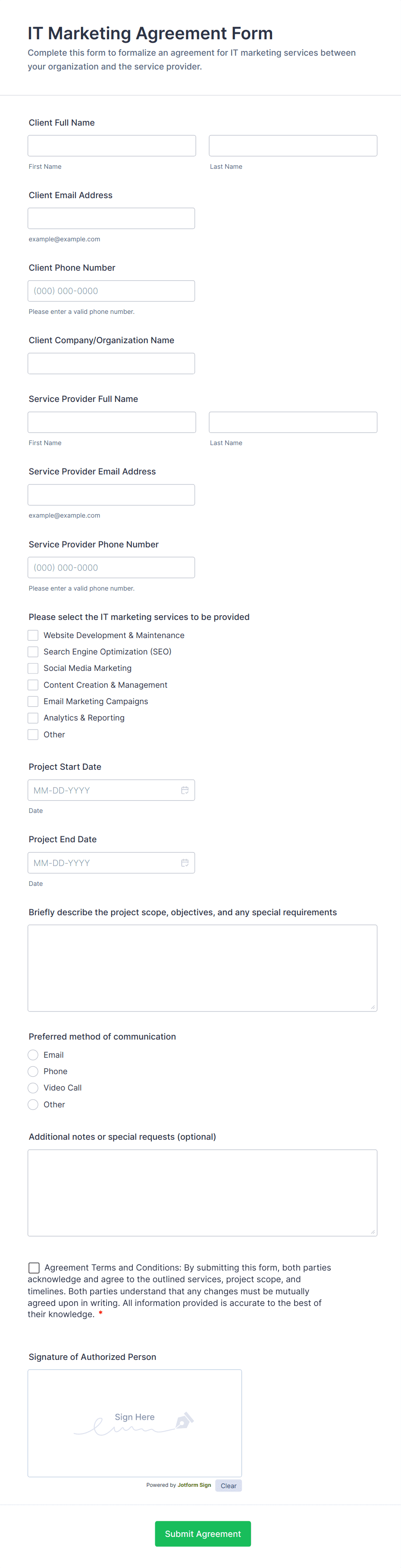Screen dimensions: 401x1568
Task: Check Analytics & Reporting service
Action: point(33,718)
